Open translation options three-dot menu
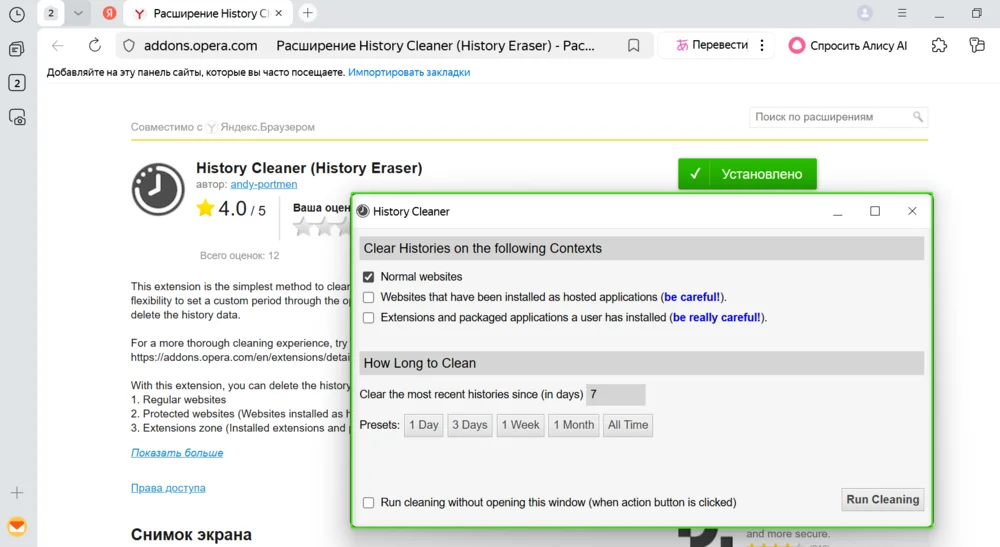Image resolution: width=1000 pixels, height=547 pixels. pyautogui.click(x=761, y=45)
